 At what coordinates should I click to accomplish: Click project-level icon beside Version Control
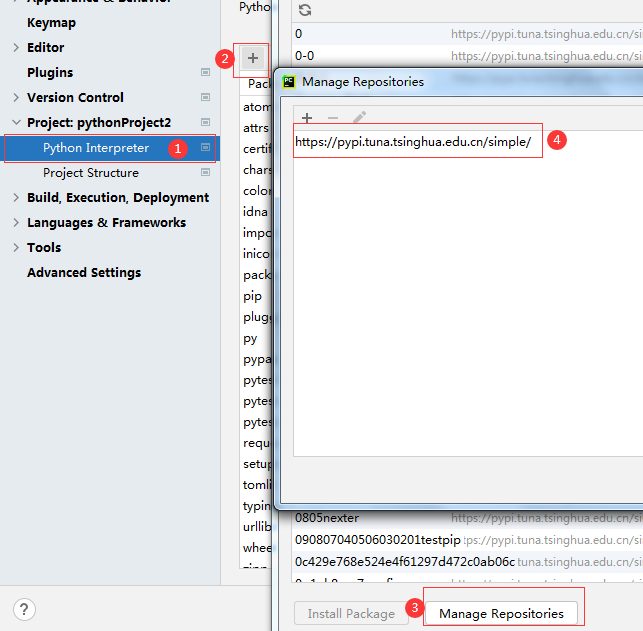point(205,97)
